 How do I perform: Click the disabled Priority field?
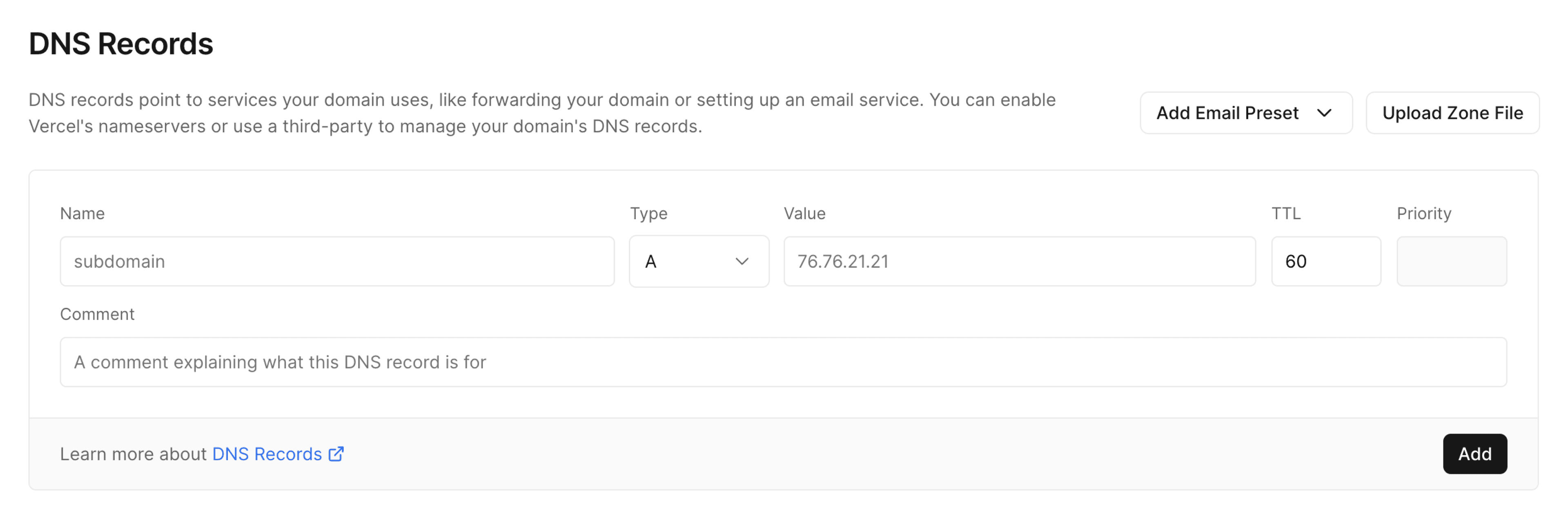(x=1452, y=261)
